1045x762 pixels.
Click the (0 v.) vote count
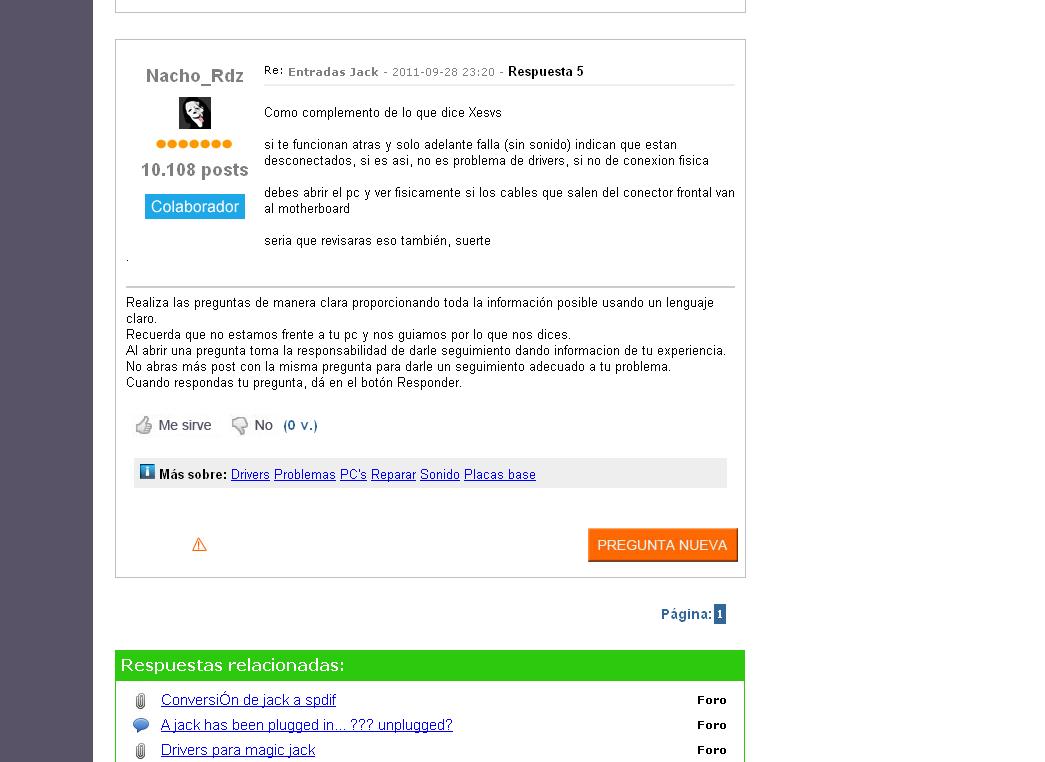[301, 425]
